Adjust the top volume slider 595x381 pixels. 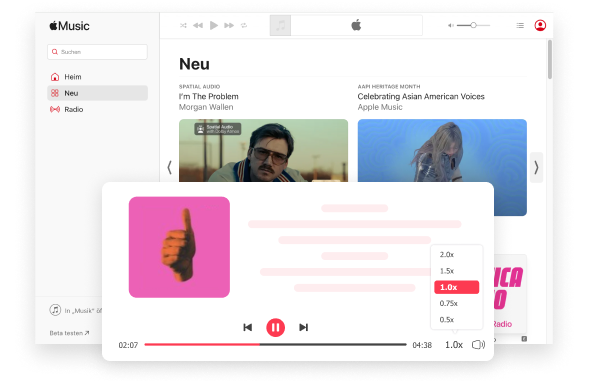coord(473,25)
